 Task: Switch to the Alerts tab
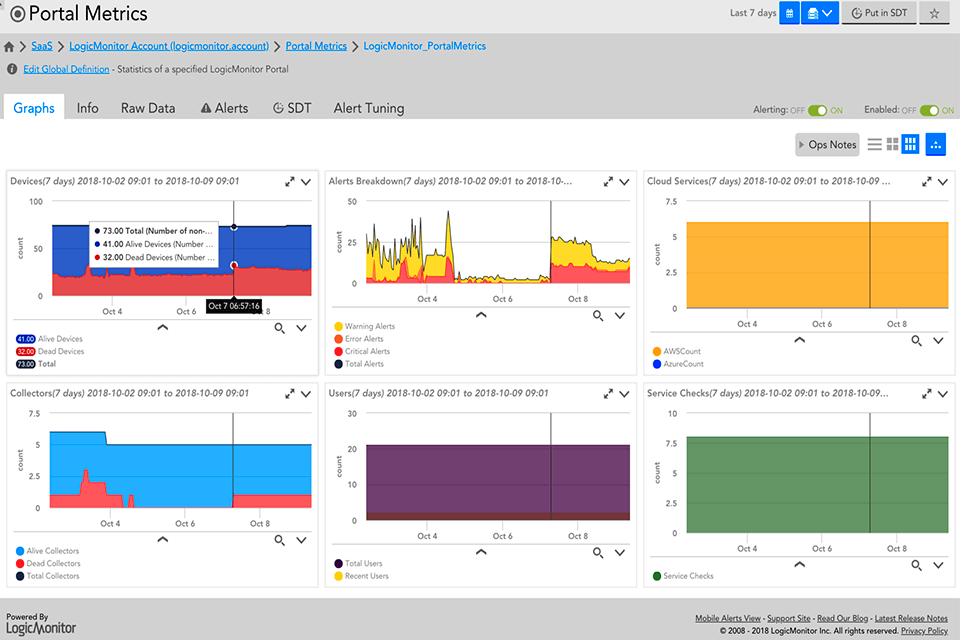click(x=225, y=108)
